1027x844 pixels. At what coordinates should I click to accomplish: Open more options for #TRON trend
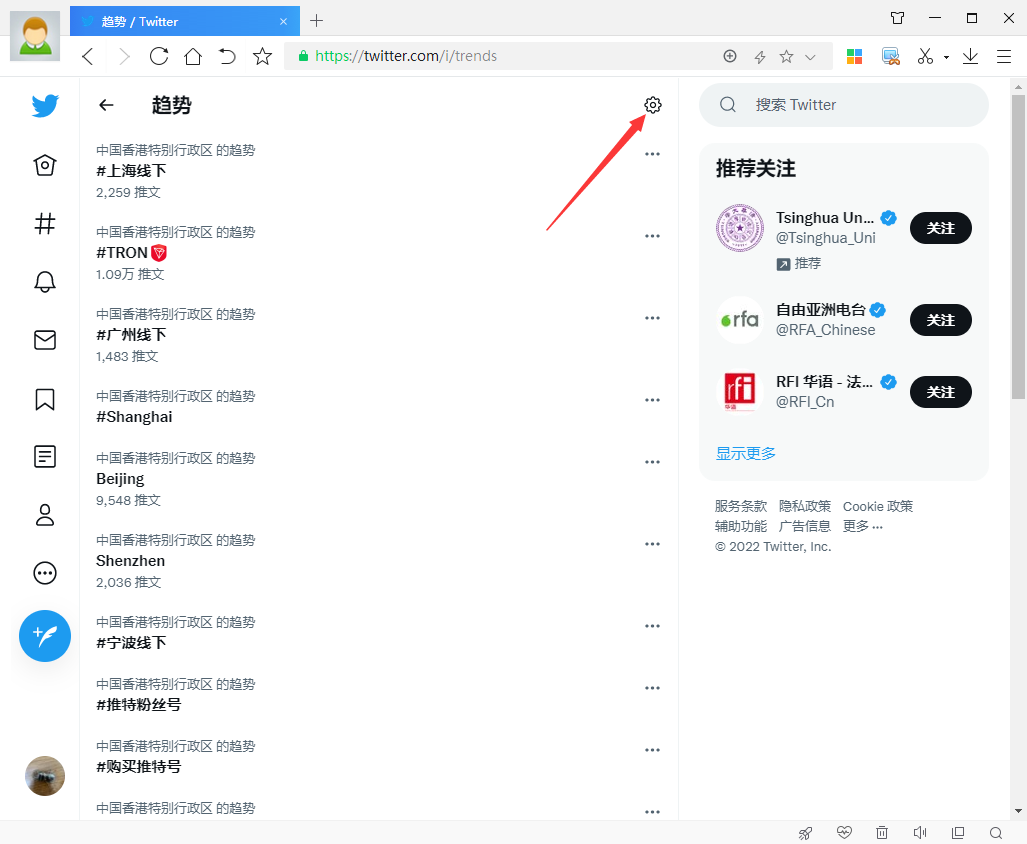click(x=652, y=236)
